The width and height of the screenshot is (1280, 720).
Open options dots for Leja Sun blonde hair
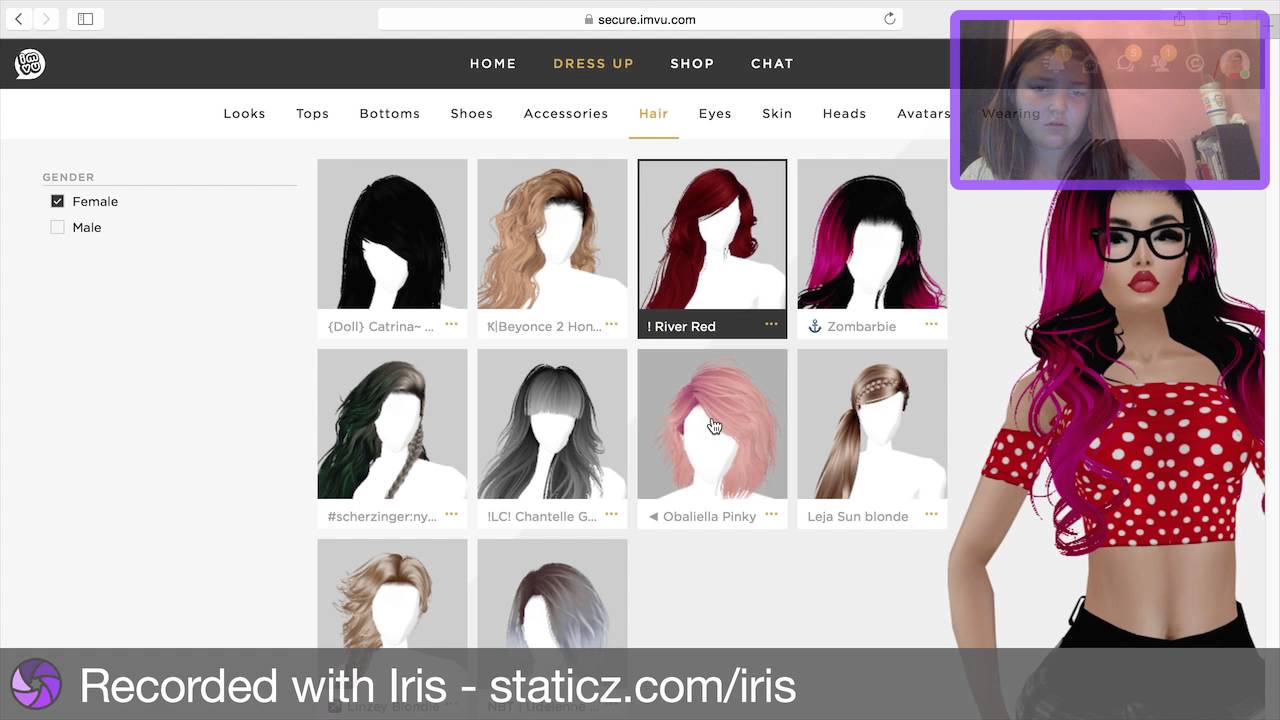[931, 515]
